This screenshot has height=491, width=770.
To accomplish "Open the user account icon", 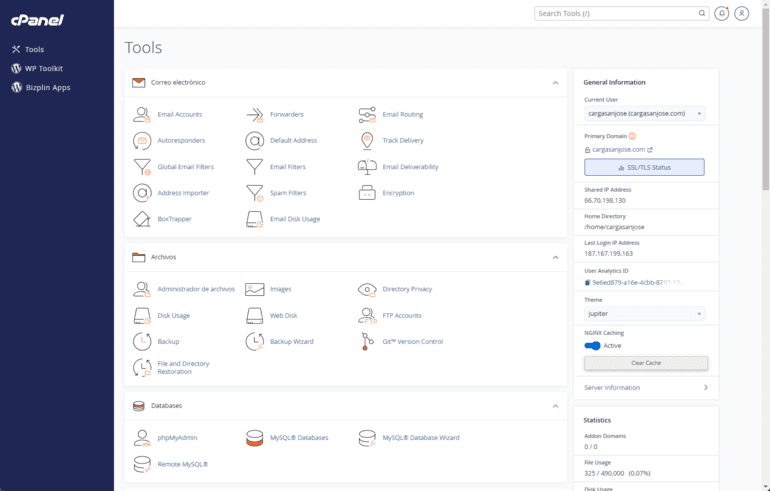I will [741, 14].
